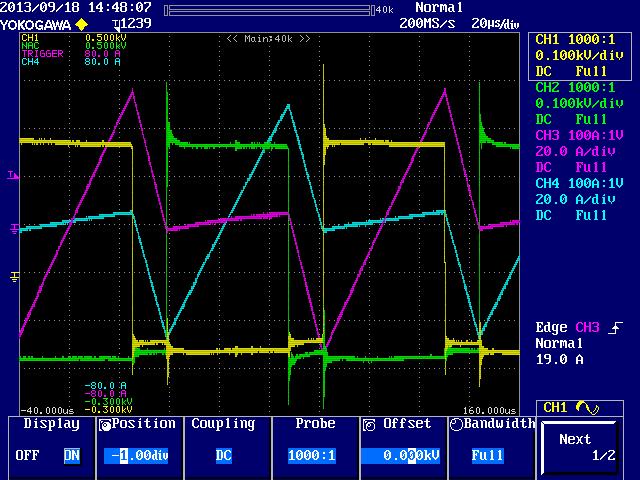Click the date and time stamp
This screenshot has height=480, width=640.
(x=76, y=7)
